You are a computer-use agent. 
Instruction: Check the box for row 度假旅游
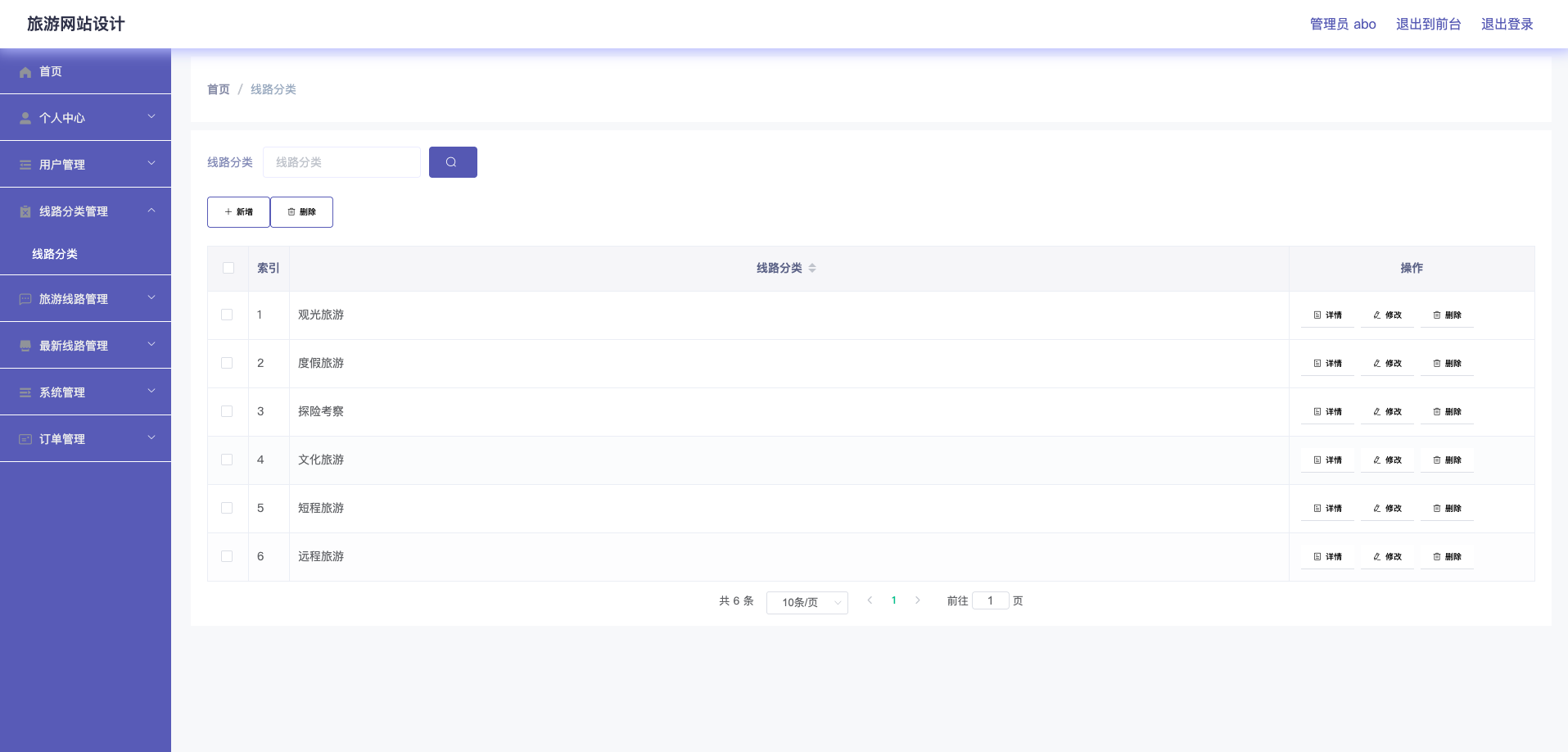tap(227, 363)
